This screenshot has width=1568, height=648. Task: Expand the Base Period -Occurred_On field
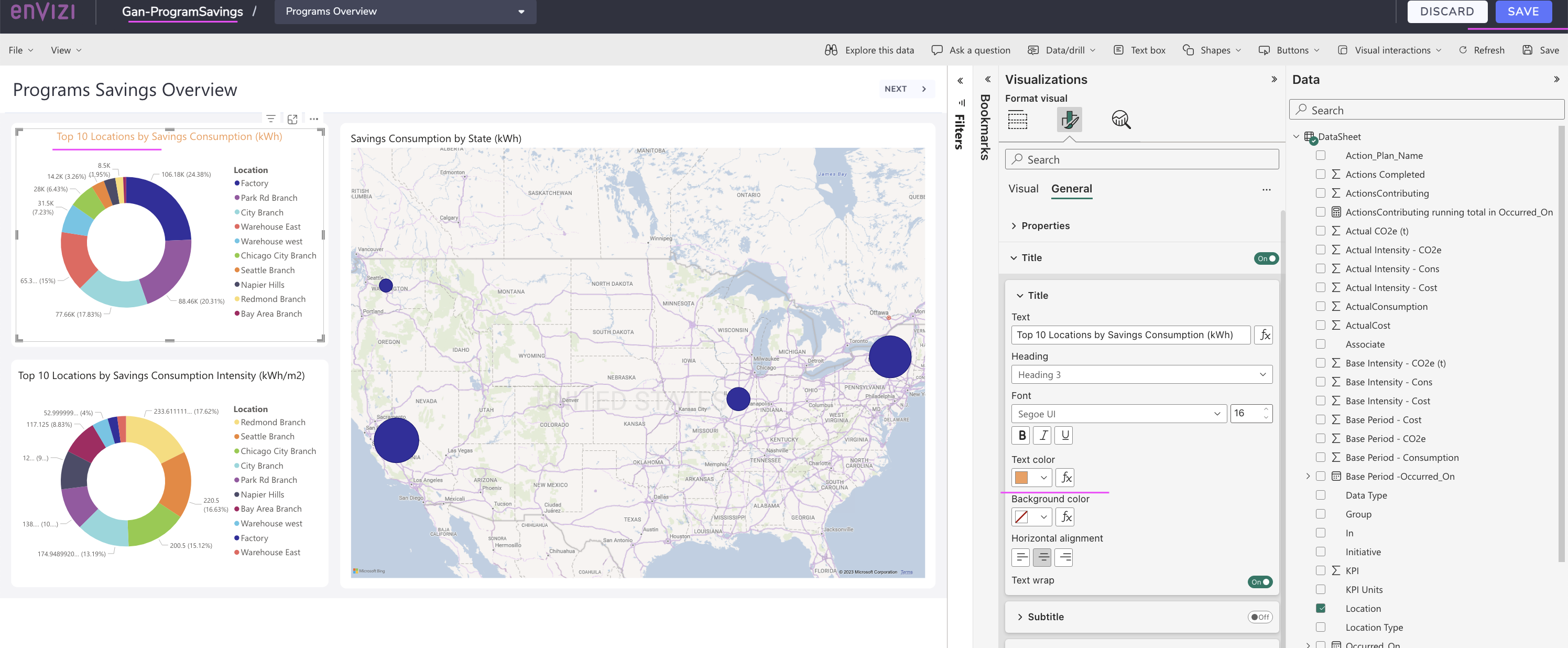point(1308,476)
